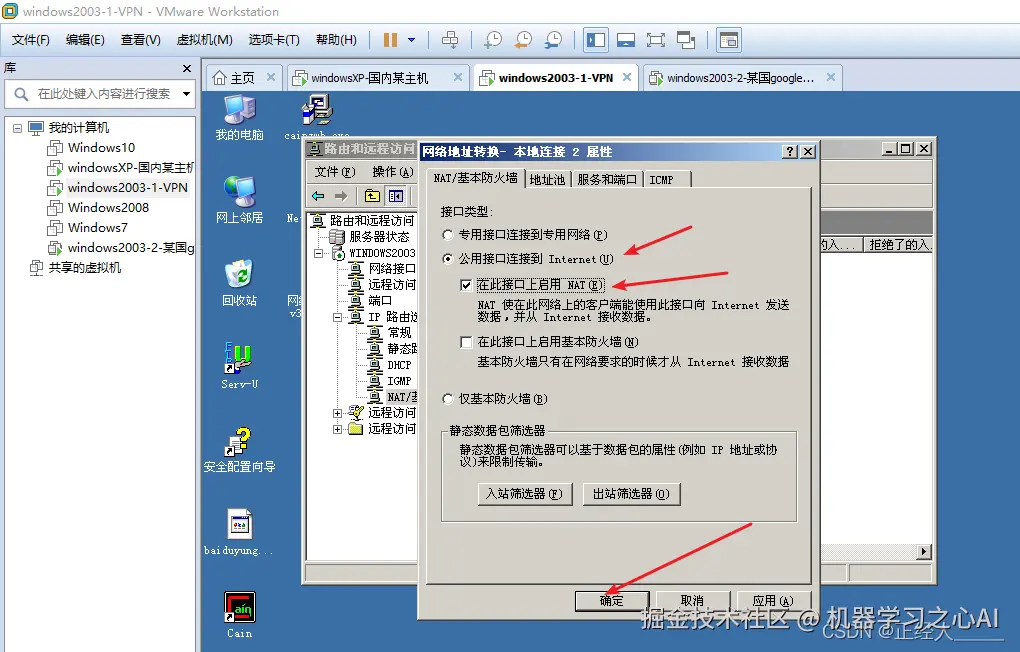Switch to the ICMP tab
The height and width of the screenshot is (652, 1020).
pos(661,180)
